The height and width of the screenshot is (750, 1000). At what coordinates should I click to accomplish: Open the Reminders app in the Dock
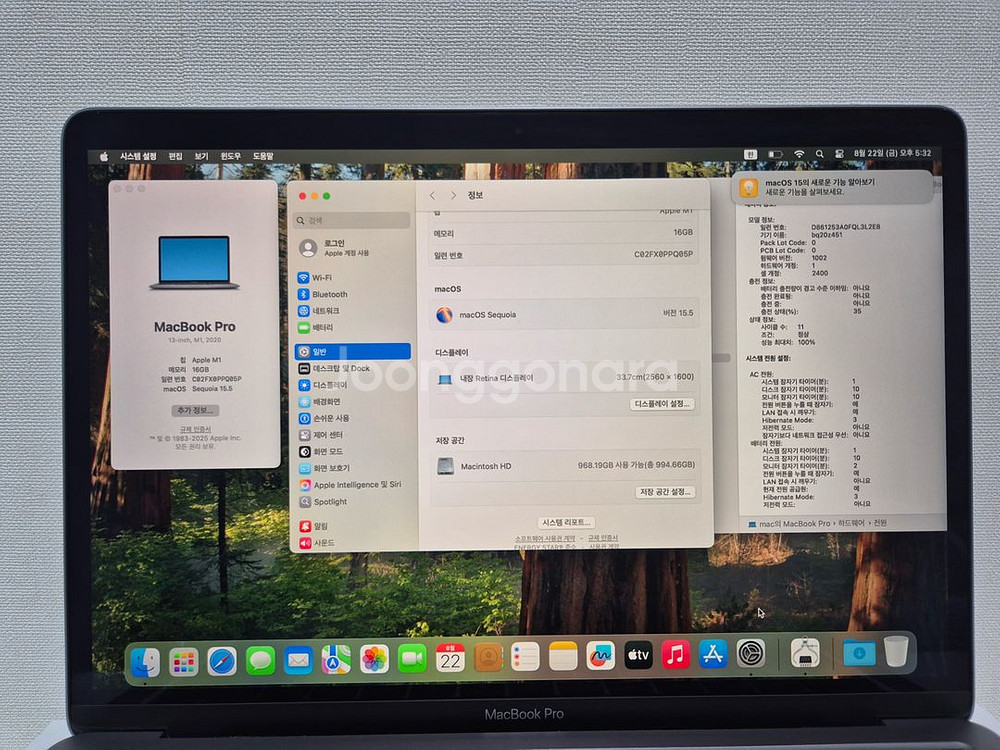[x=526, y=657]
